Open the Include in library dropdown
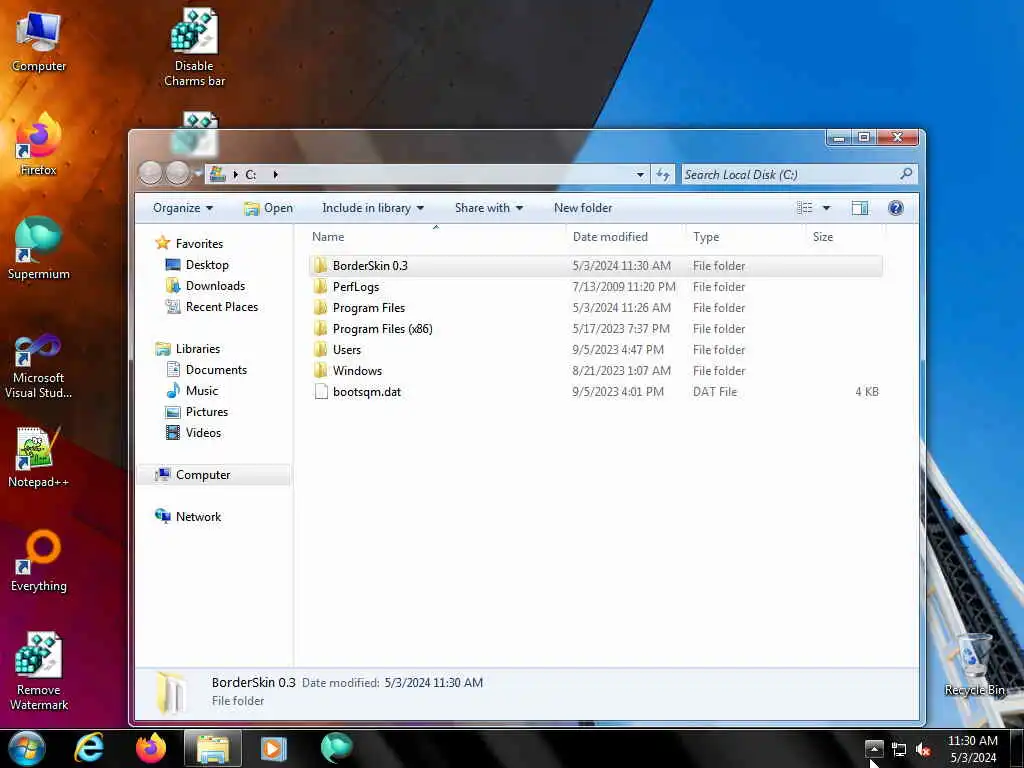This screenshot has height=768, width=1024. pos(373,208)
